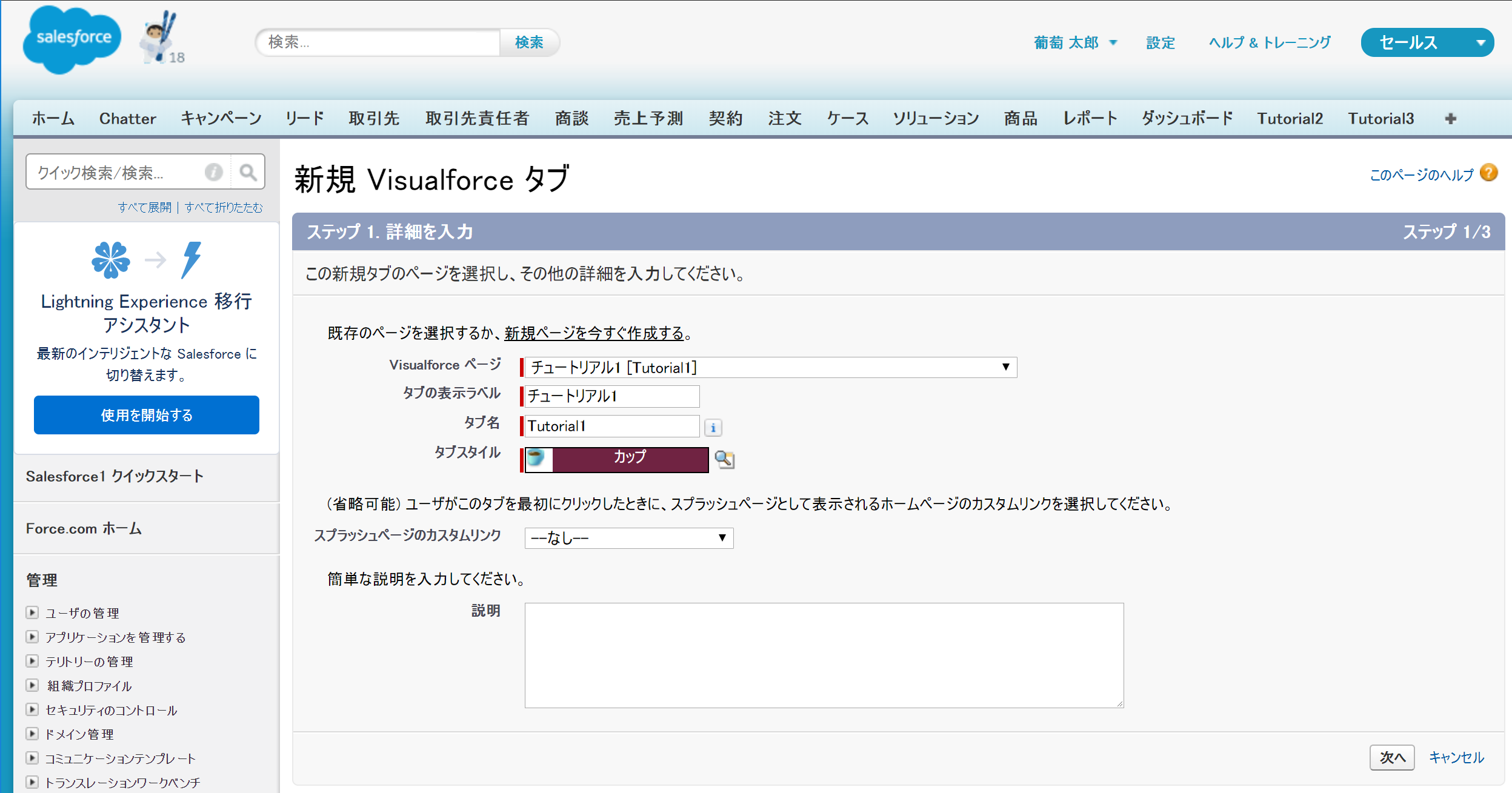Open the ソリューション tab

pyautogui.click(x=936, y=118)
